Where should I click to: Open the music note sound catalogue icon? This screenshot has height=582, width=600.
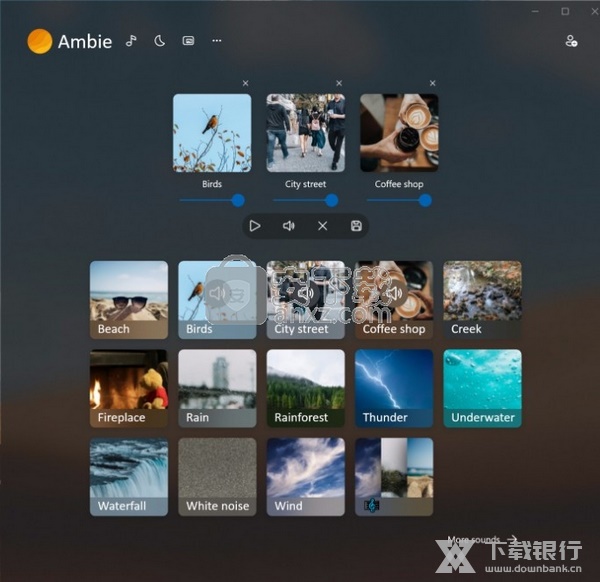[131, 41]
